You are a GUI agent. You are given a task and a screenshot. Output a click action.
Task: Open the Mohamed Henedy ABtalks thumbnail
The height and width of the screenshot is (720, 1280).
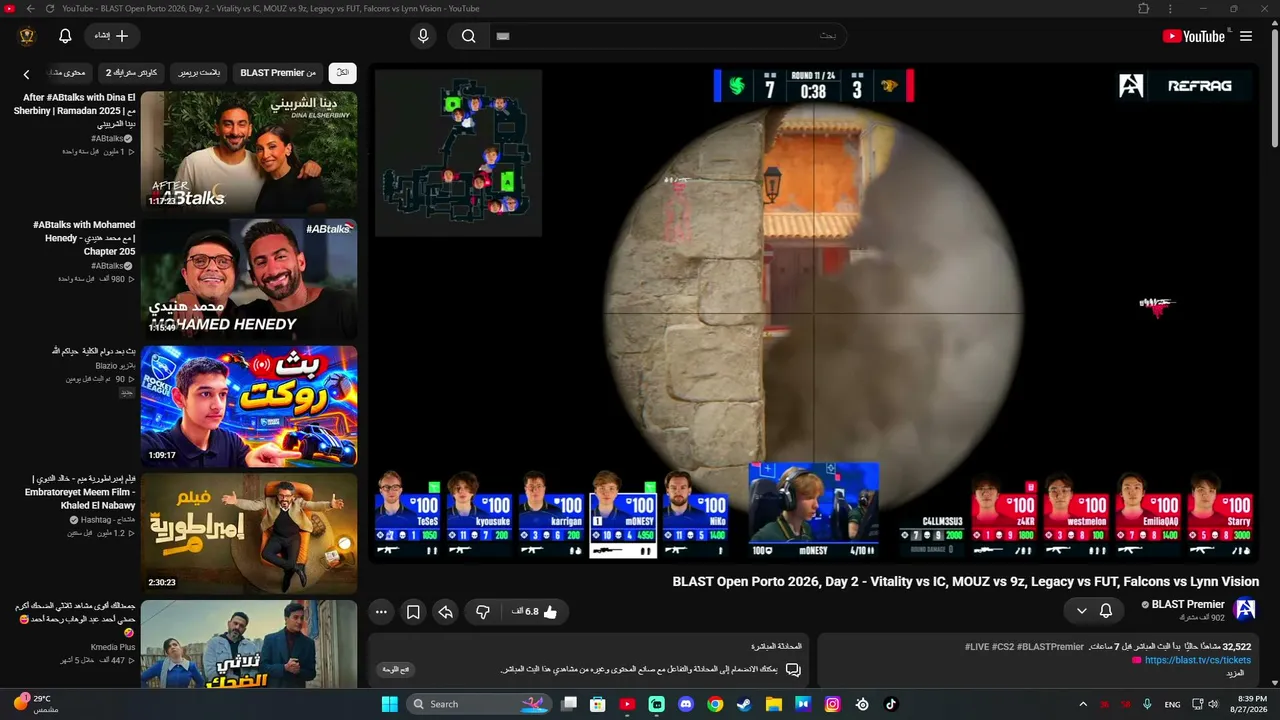click(249, 279)
